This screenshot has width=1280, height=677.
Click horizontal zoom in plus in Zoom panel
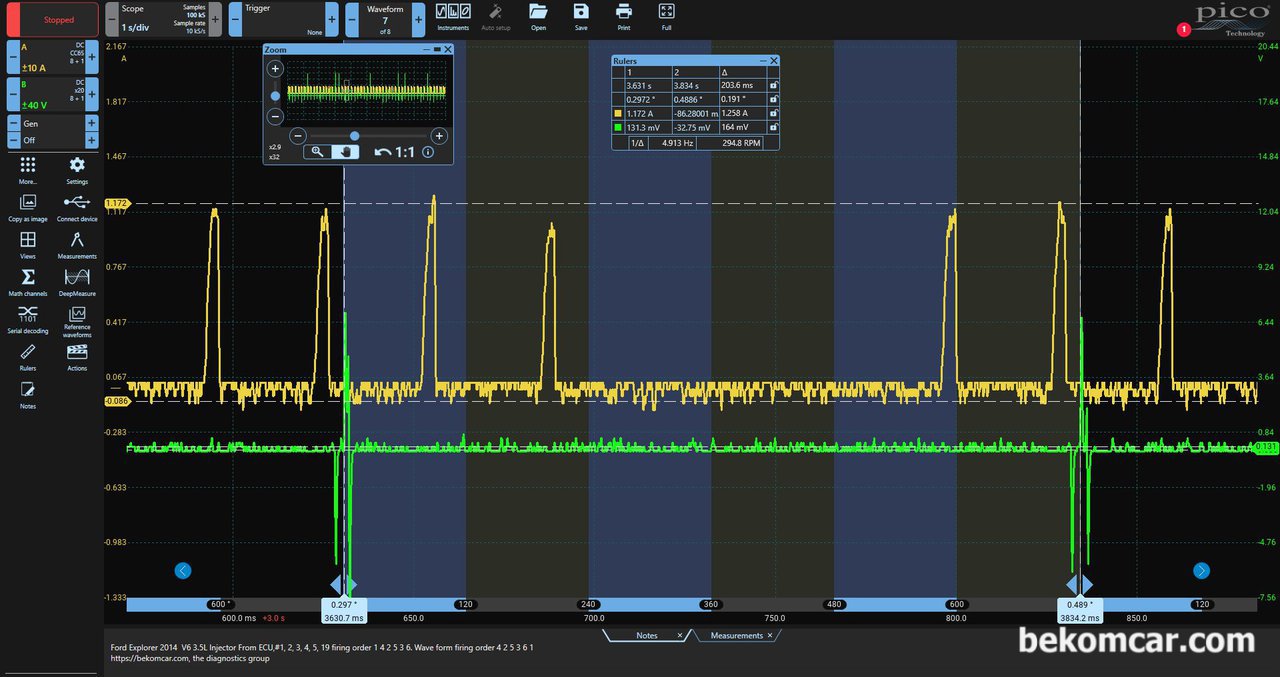click(x=438, y=135)
